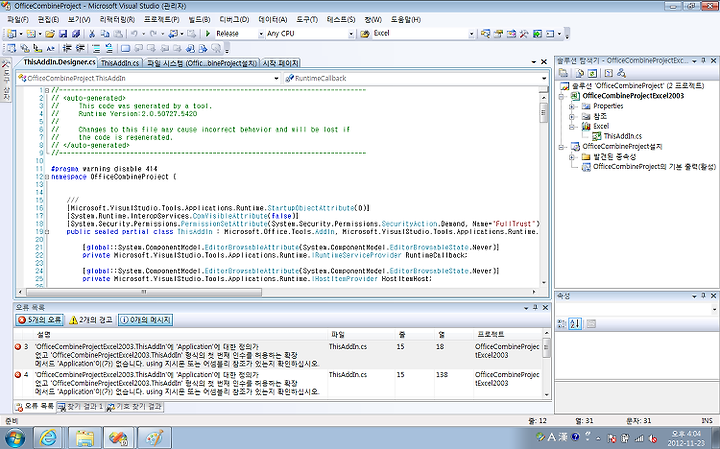This screenshot has height=449, width=720.
Task: Open the 디버그(D) menu
Action: tap(234, 20)
